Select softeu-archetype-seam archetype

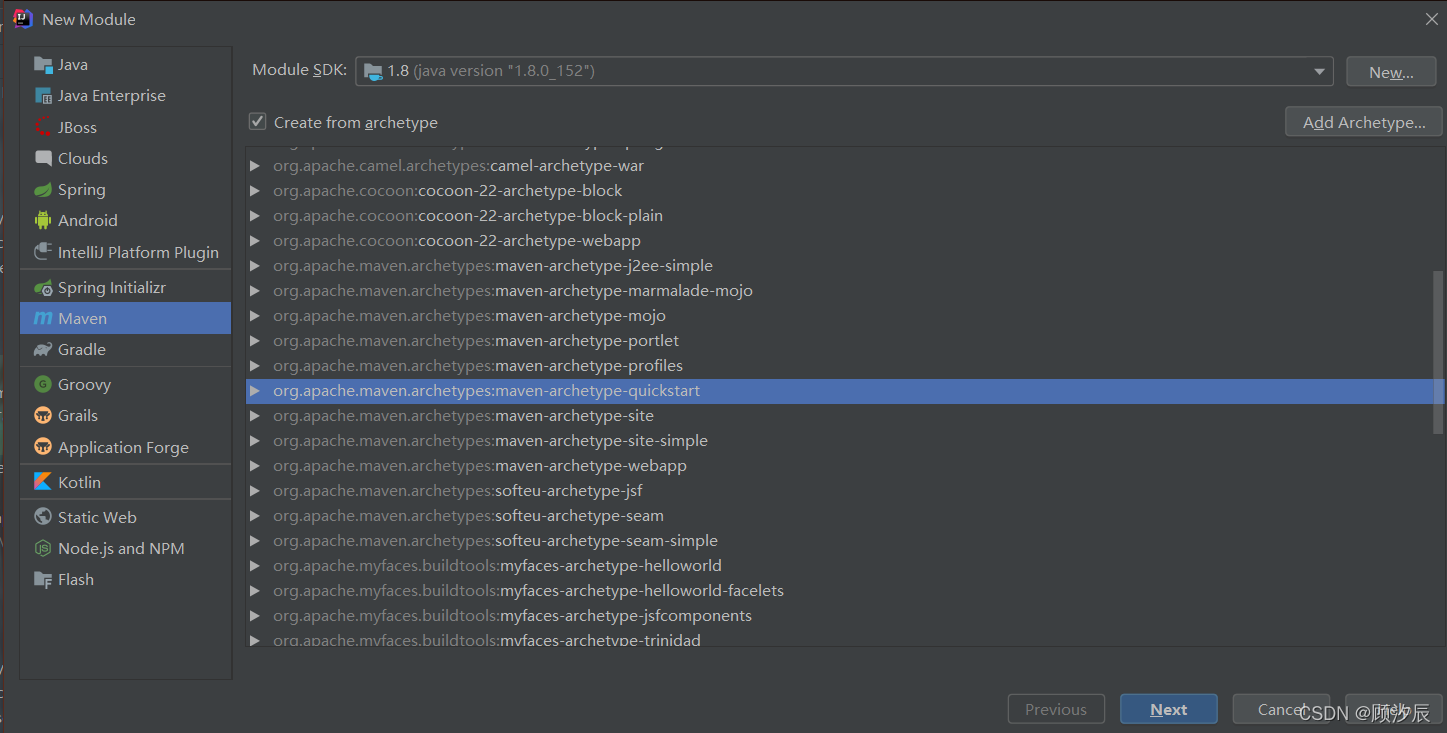845,516
